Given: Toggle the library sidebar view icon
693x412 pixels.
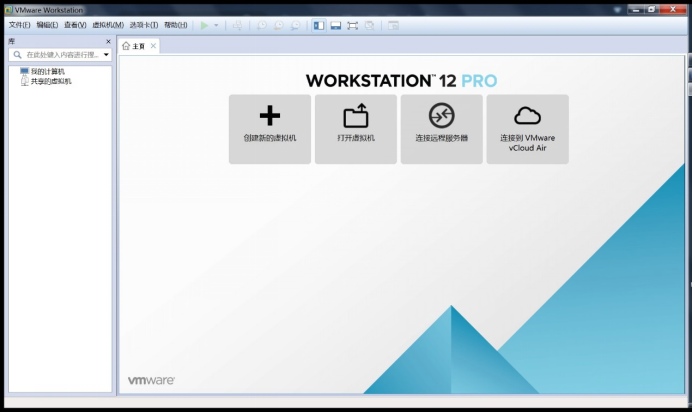Looking at the screenshot, I should coord(319,26).
